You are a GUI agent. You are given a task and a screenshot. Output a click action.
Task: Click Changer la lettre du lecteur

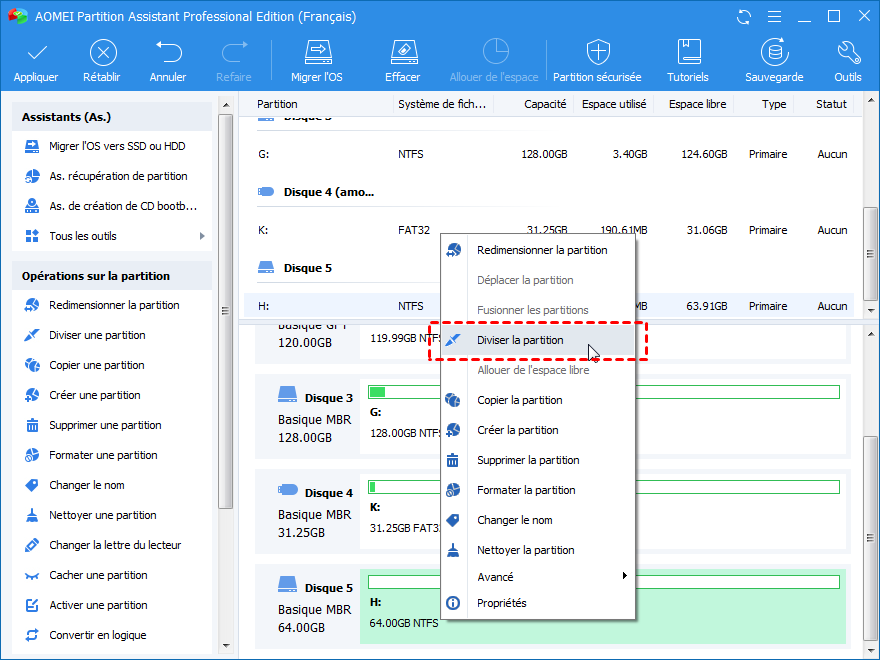(x=115, y=545)
